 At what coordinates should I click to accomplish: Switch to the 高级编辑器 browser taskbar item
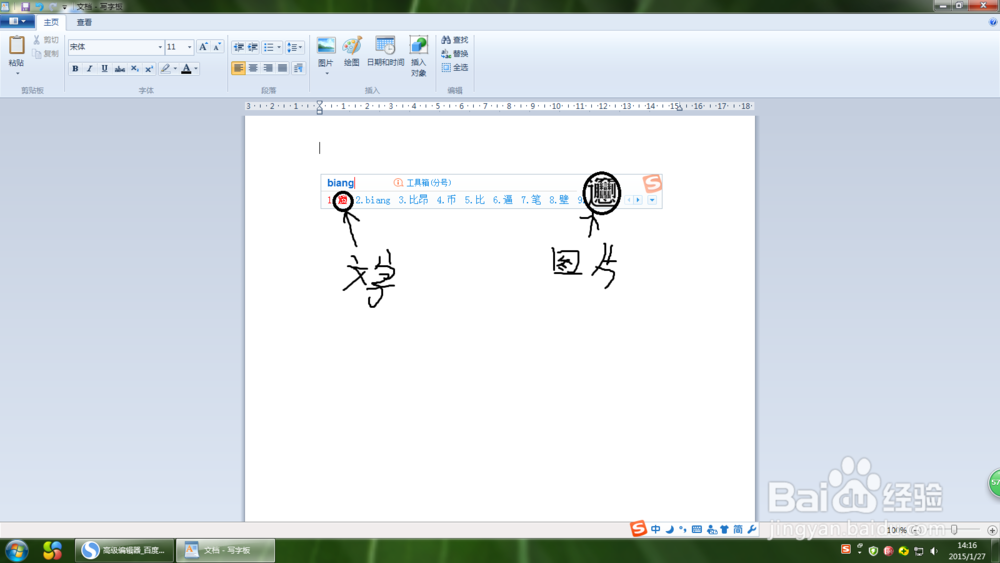(x=124, y=550)
